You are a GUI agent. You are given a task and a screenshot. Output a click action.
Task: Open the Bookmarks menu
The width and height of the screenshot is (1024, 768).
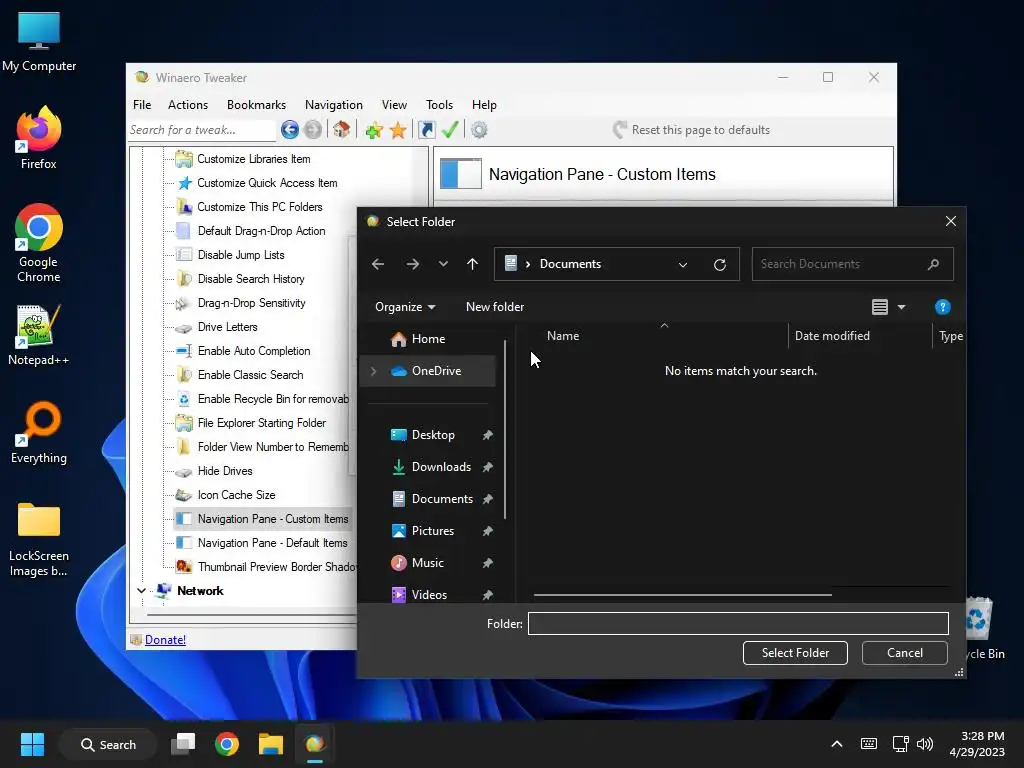256,105
